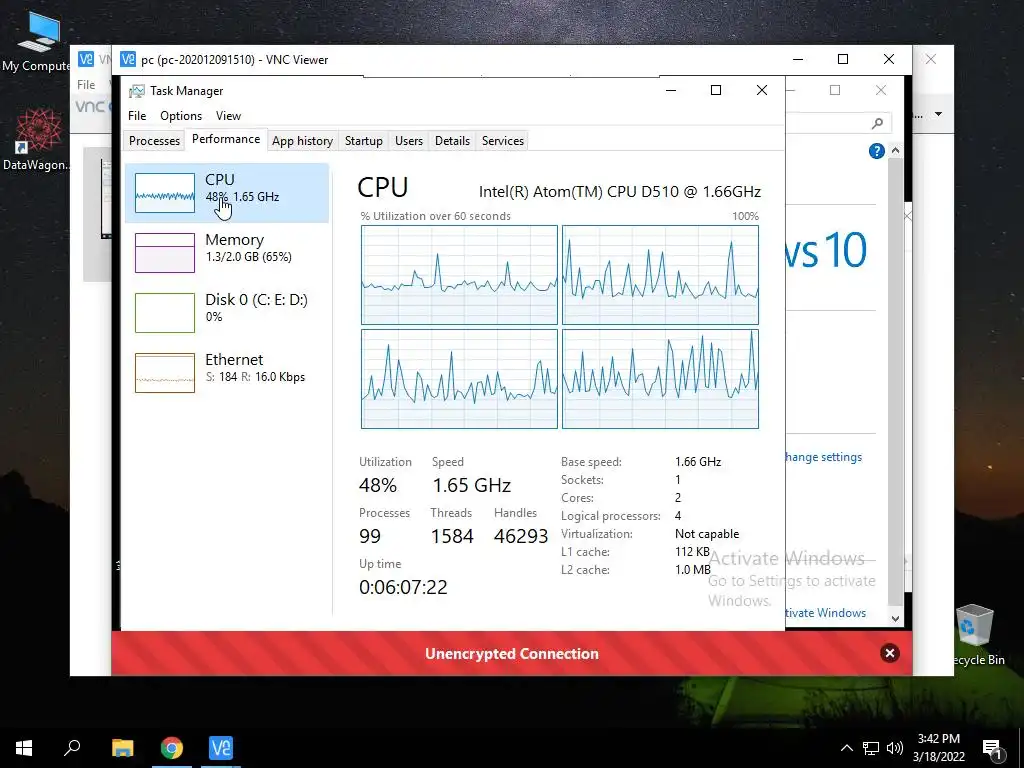
Task: Minimize the Task Manager window
Action: pos(671,90)
